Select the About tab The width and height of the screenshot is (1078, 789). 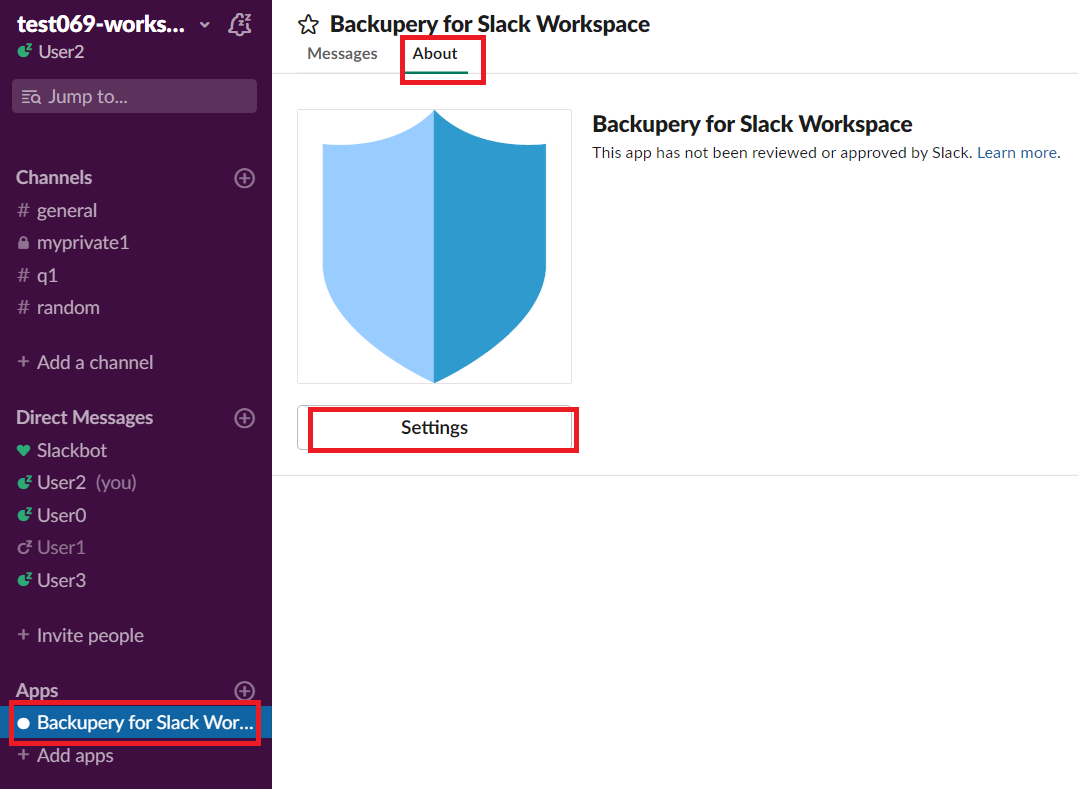[x=435, y=54]
